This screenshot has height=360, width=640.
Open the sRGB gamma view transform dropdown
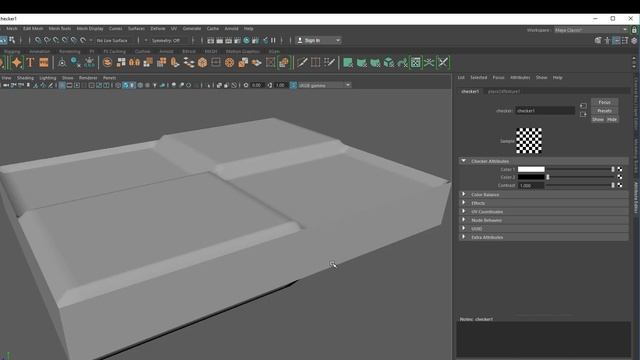pos(324,85)
